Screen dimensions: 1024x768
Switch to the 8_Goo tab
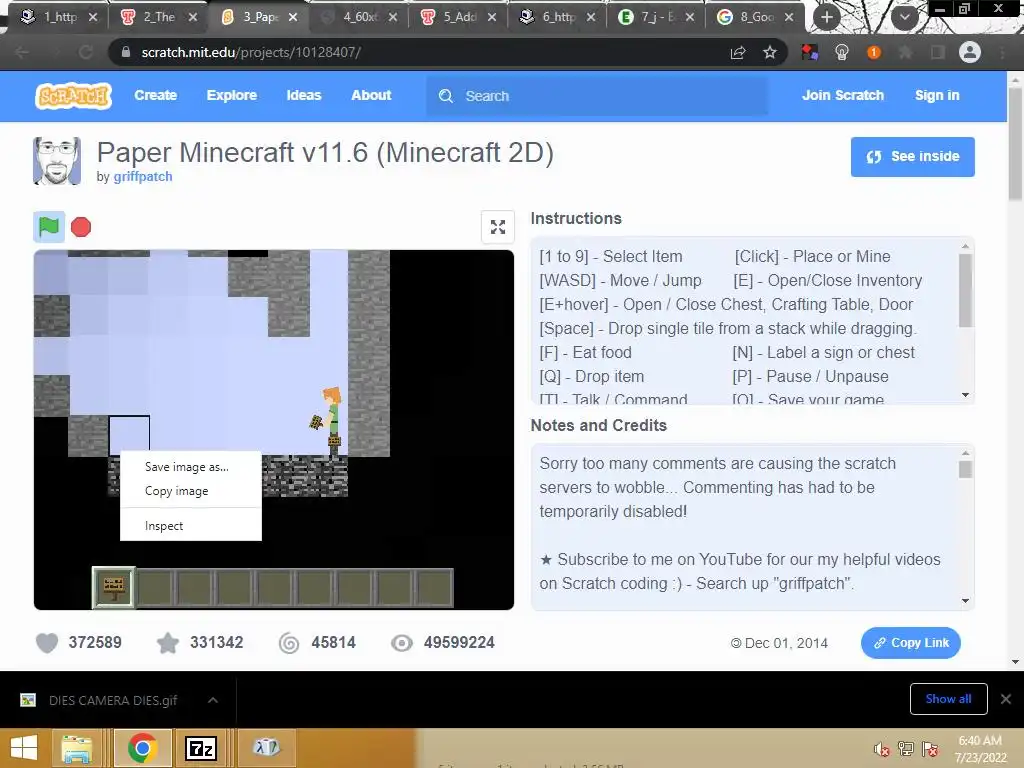tap(756, 17)
